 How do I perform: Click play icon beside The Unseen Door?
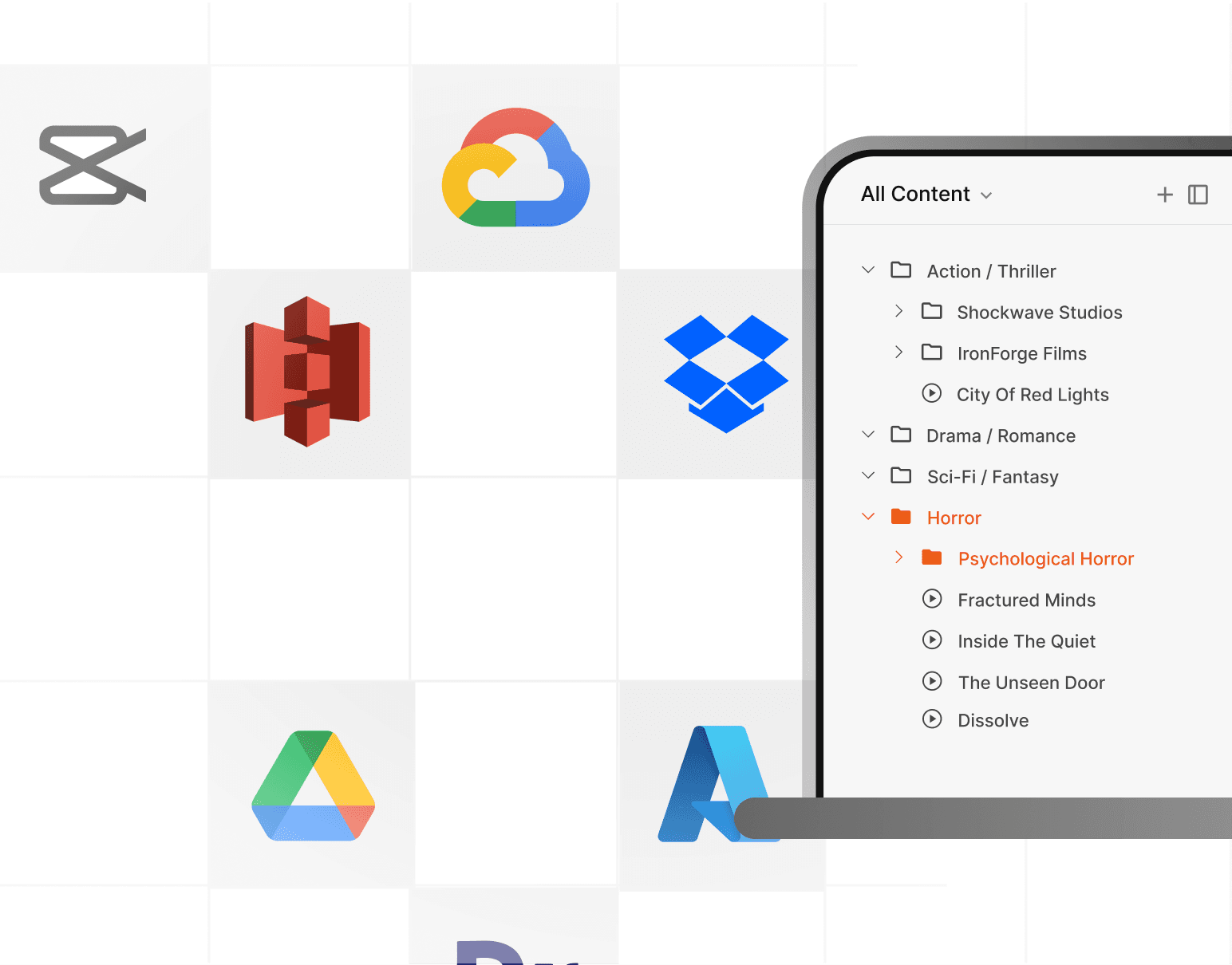pyautogui.click(x=932, y=681)
